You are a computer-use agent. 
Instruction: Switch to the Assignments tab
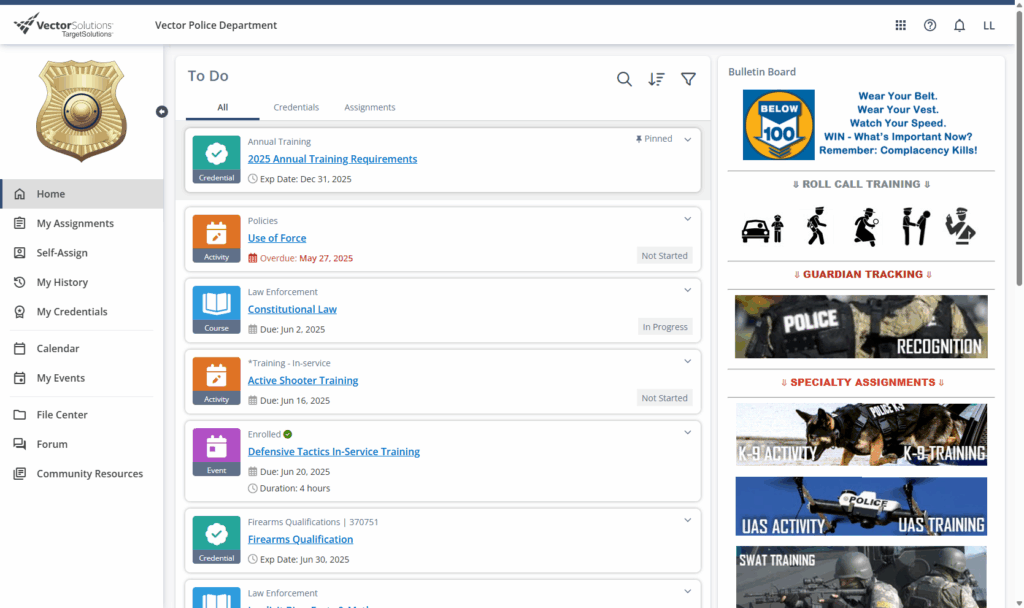(370, 107)
